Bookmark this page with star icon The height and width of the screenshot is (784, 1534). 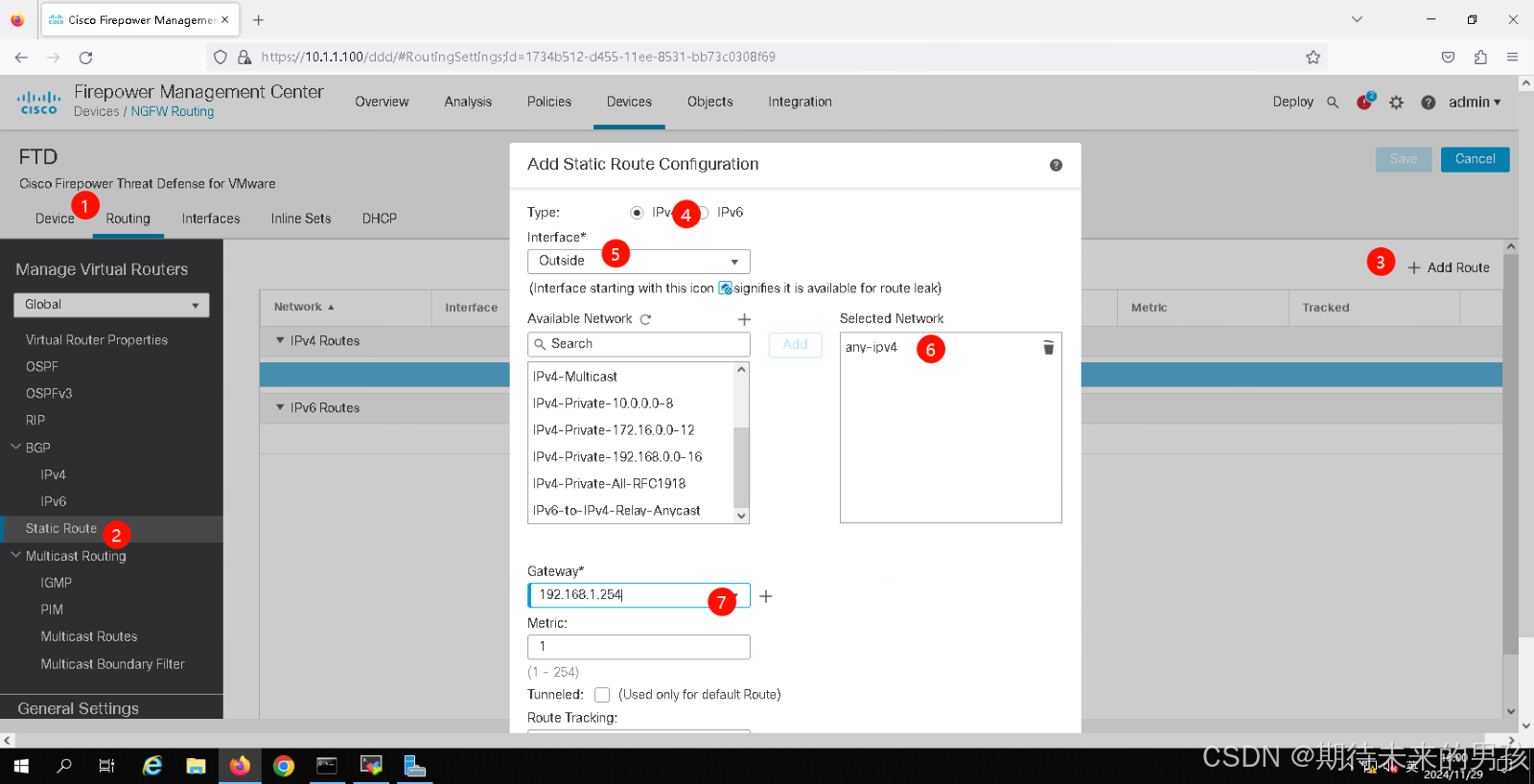point(1313,58)
